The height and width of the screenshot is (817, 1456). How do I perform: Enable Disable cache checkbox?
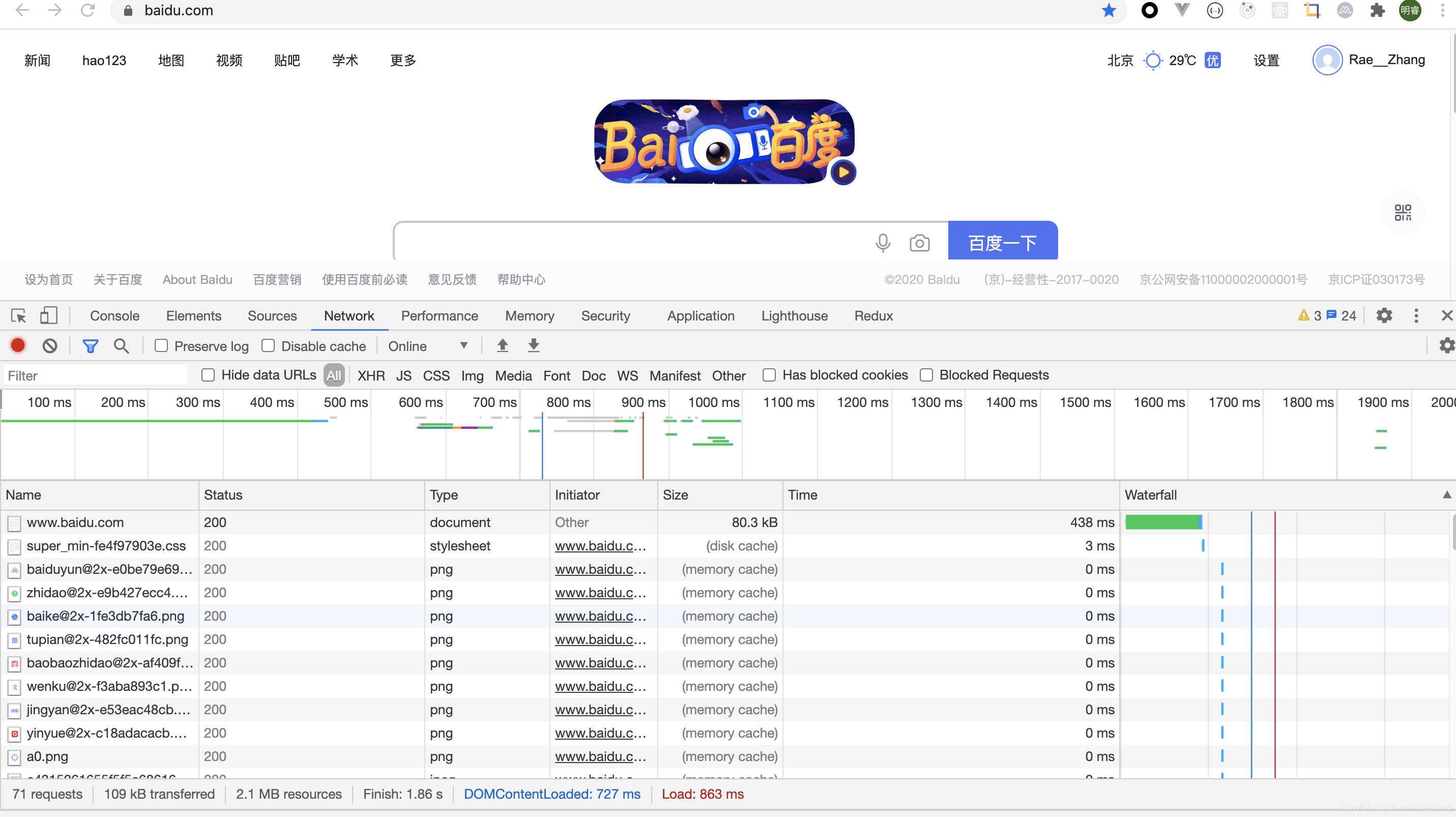pyautogui.click(x=268, y=346)
